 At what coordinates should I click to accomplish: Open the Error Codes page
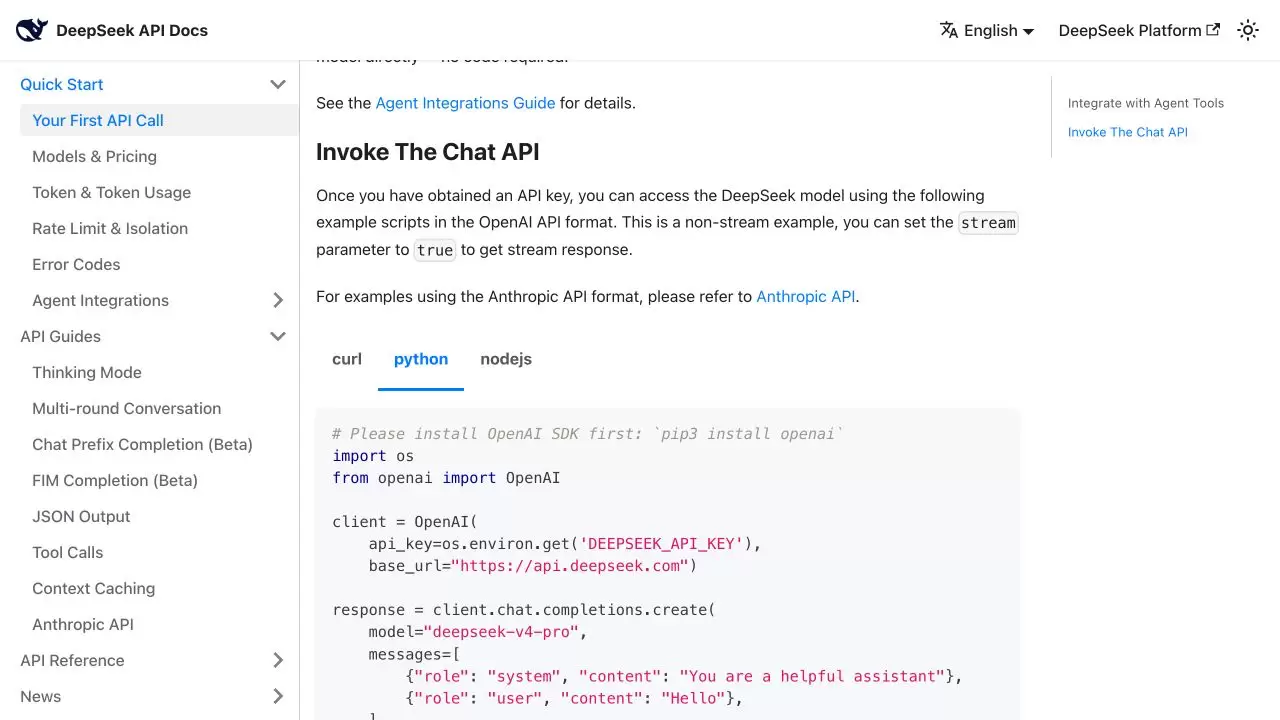[x=76, y=264]
